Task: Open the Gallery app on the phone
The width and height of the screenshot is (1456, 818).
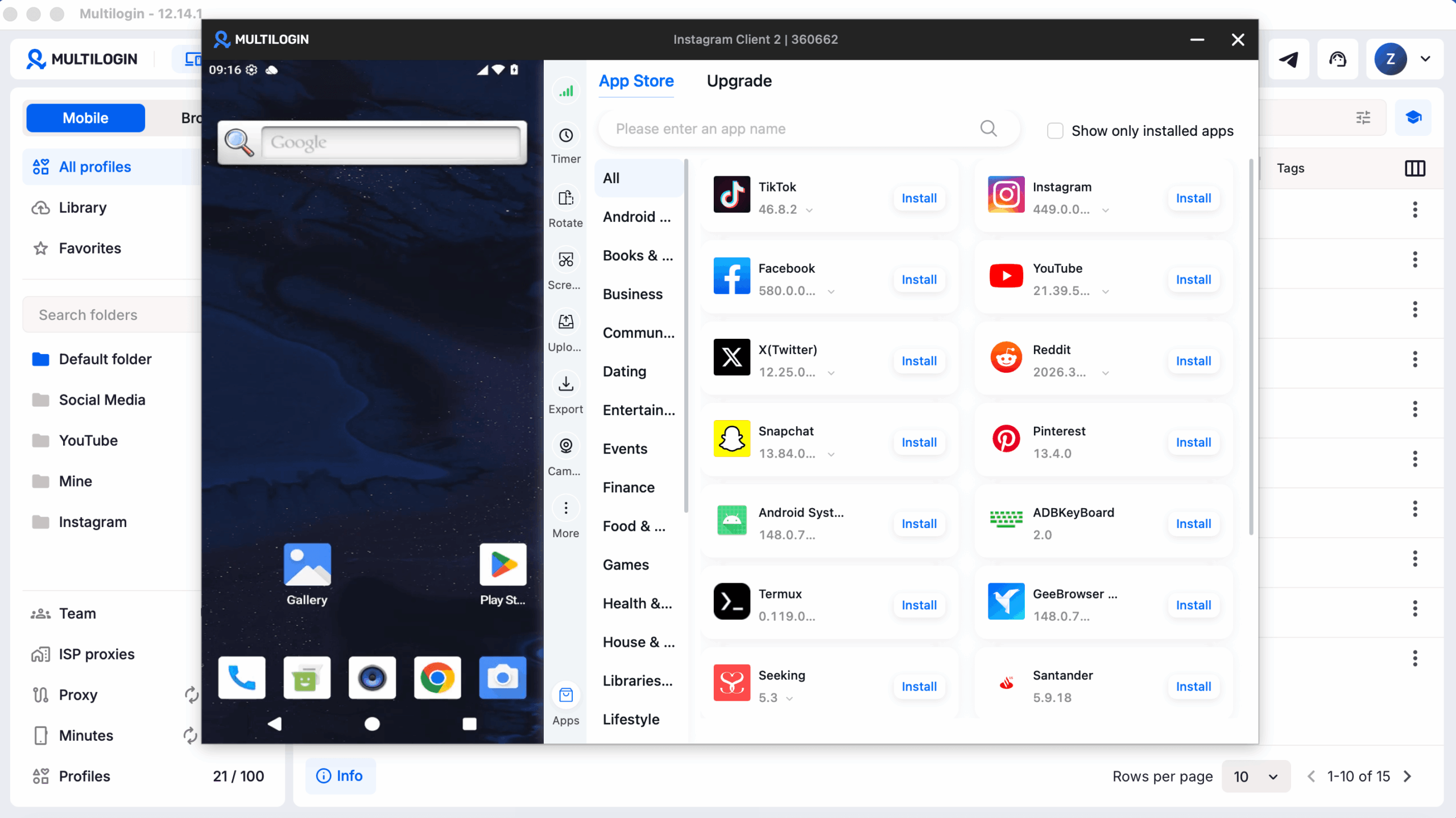Action: tap(307, 574)
